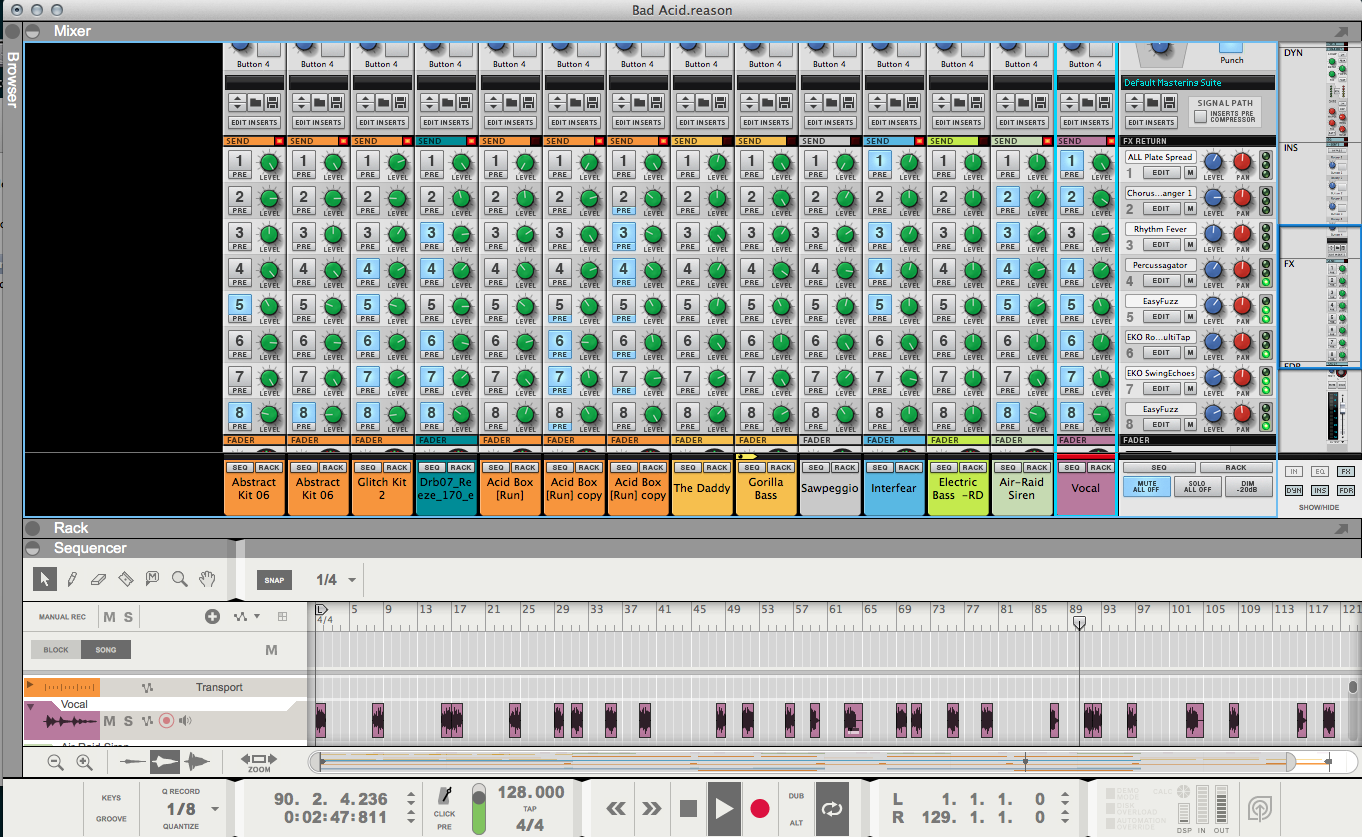This screenshot has height=837, width=1362.
Task: Zoom out horizontally in the sequencer
Action: [55, 762]
